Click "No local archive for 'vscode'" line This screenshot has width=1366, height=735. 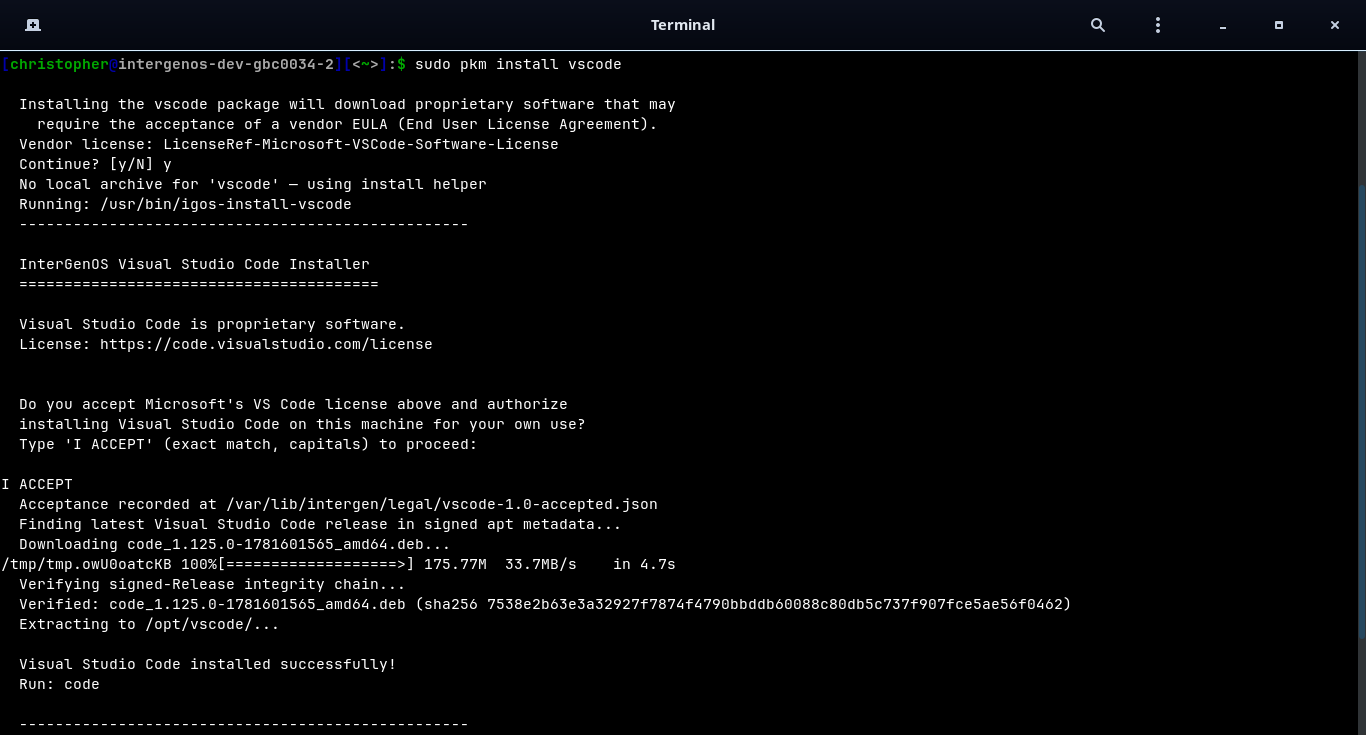click(253, 184)
